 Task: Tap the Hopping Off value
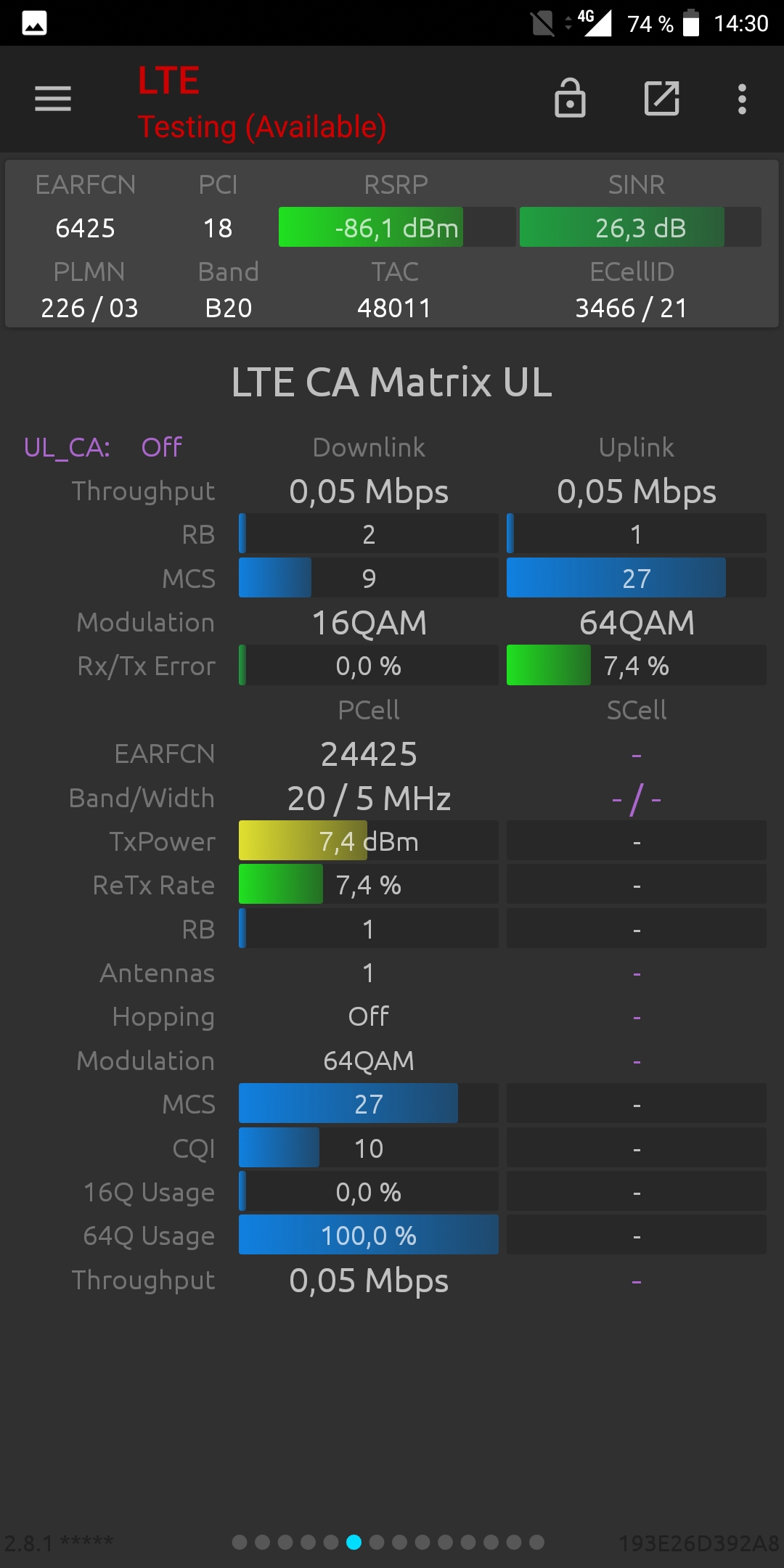tap(369, 1016)
